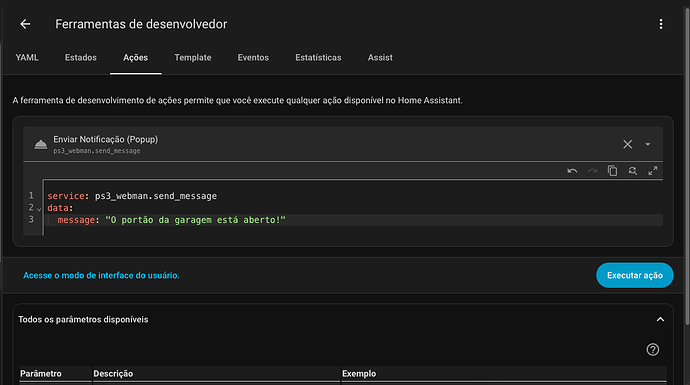Click the Descrição column header
Image resolution: width=690 pixels, height=385 pixels.
tap(113, 374)
